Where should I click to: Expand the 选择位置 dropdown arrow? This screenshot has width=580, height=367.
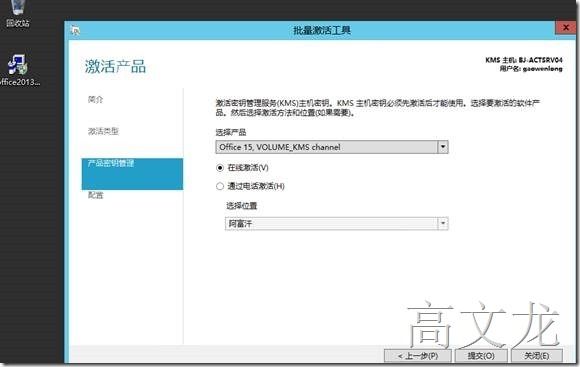(x=443, y=223)
